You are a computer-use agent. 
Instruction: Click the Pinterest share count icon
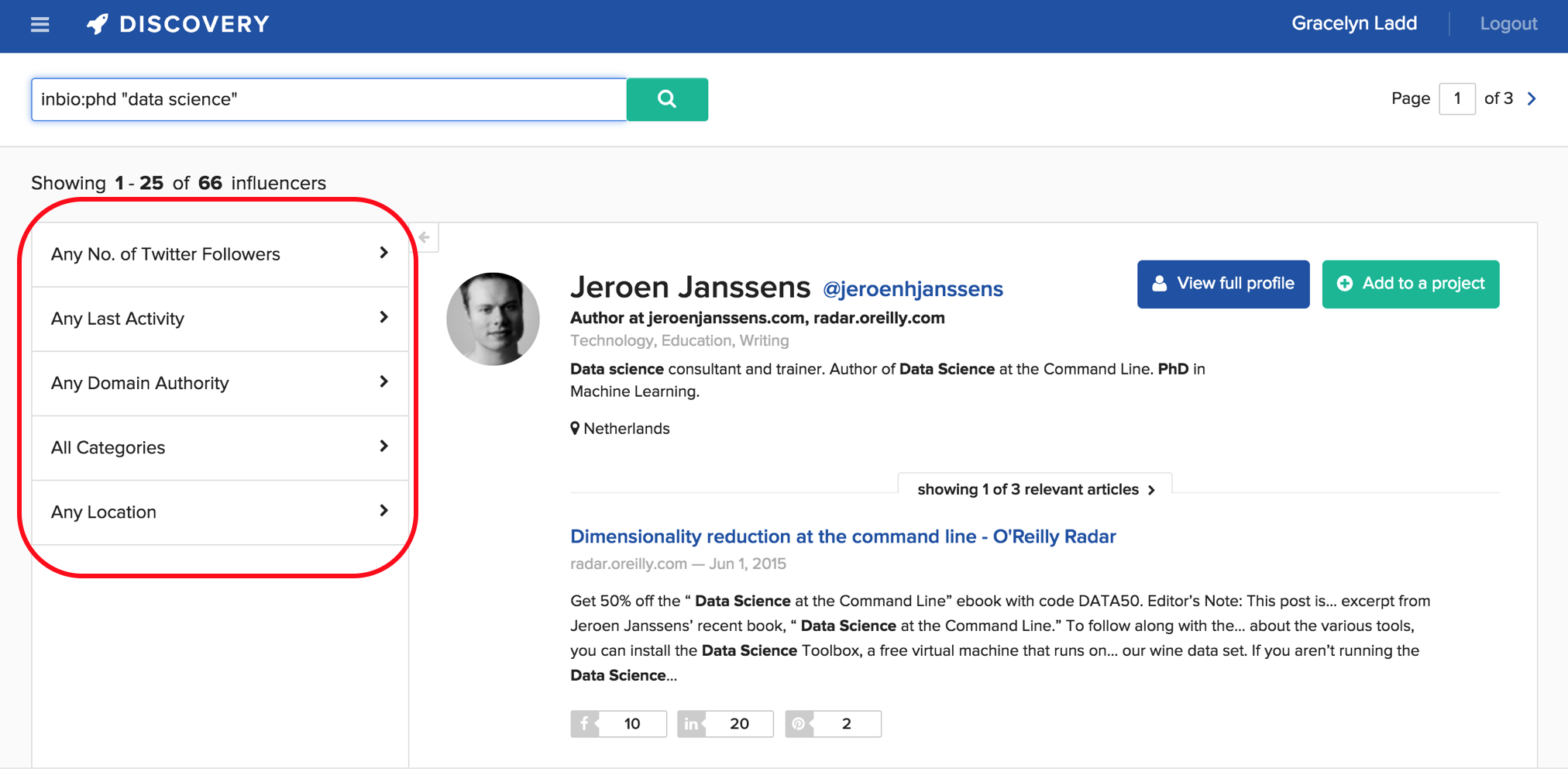pos(799,723)
